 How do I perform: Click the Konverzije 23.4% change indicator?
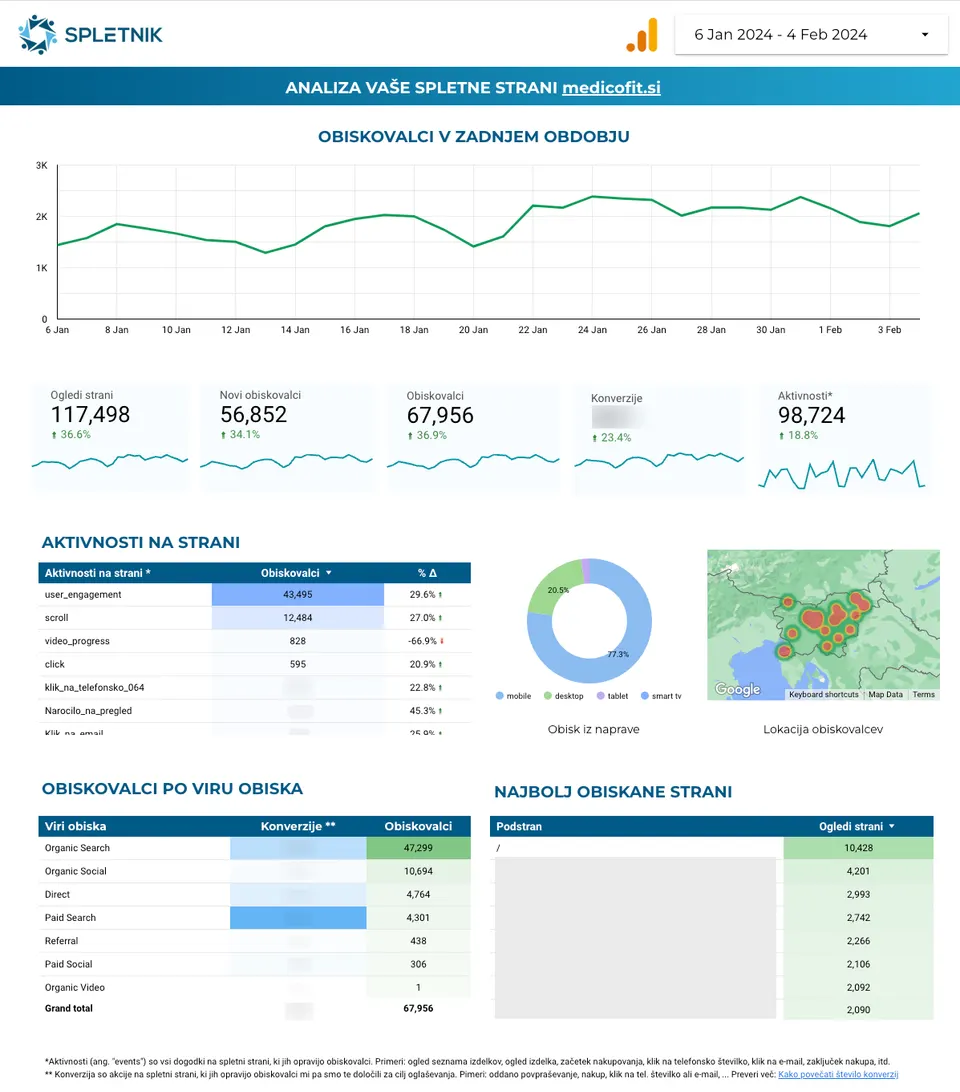tap(612, 438)
